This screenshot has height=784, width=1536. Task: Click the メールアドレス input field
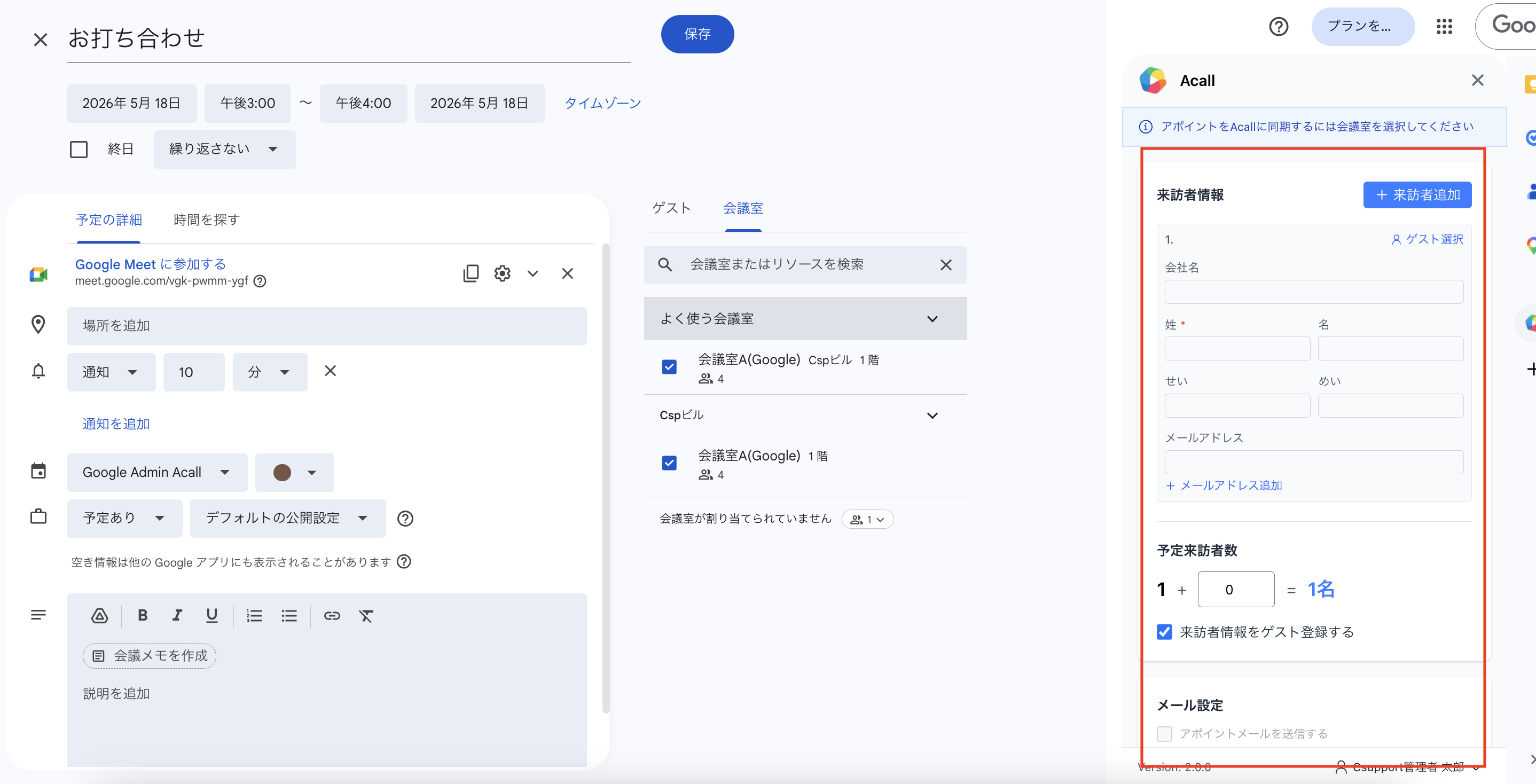[1314, 462]
